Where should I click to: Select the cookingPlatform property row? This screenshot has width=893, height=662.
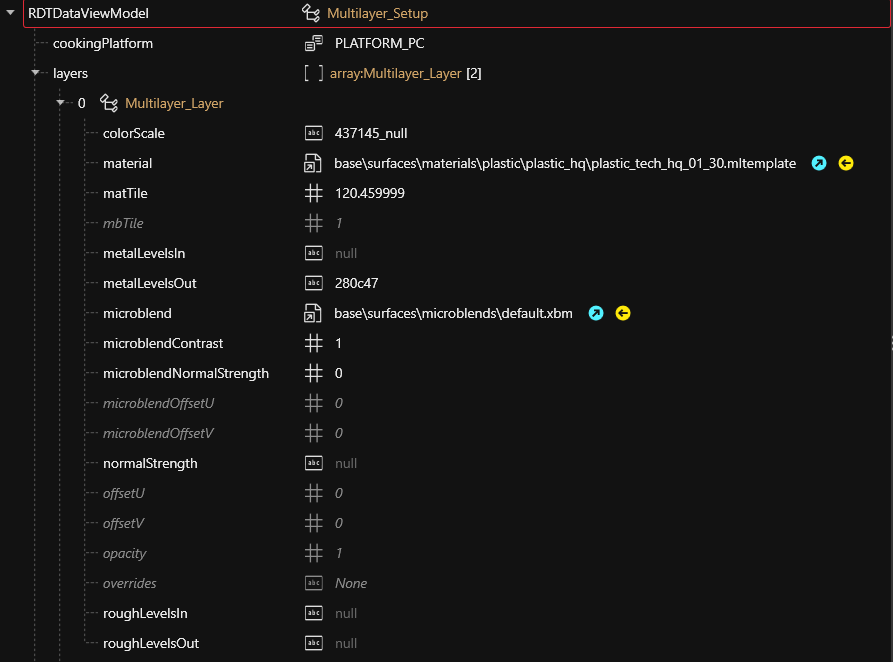(x=103, y=43)
